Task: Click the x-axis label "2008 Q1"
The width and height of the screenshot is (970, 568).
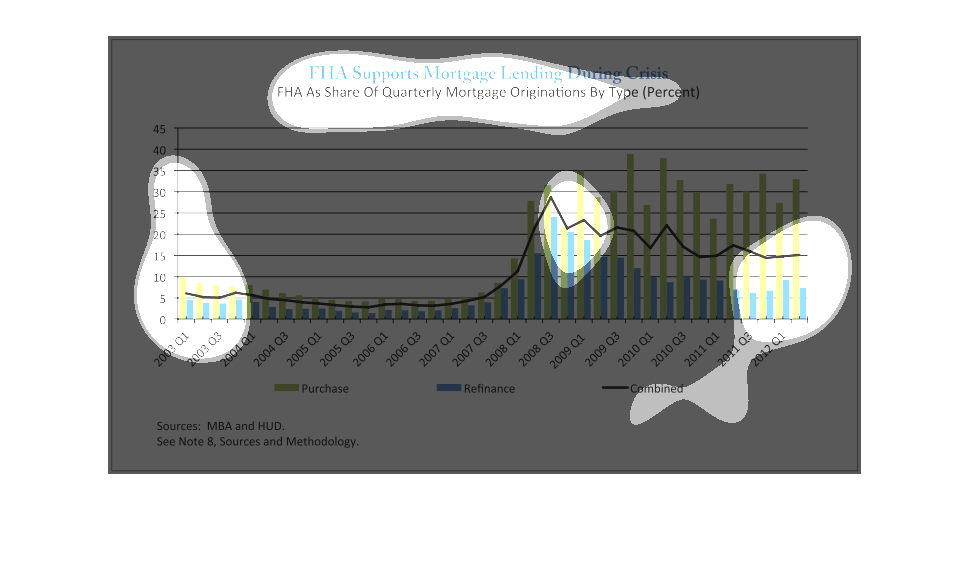Action: (x=504, y=350)
